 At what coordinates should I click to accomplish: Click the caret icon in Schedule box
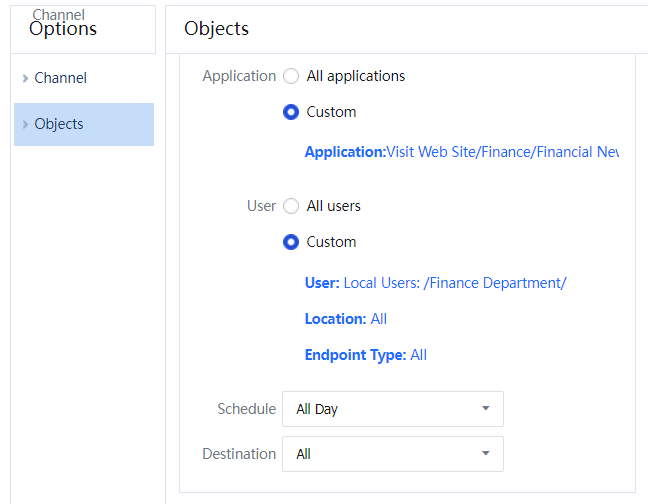[x=485, y=409]
